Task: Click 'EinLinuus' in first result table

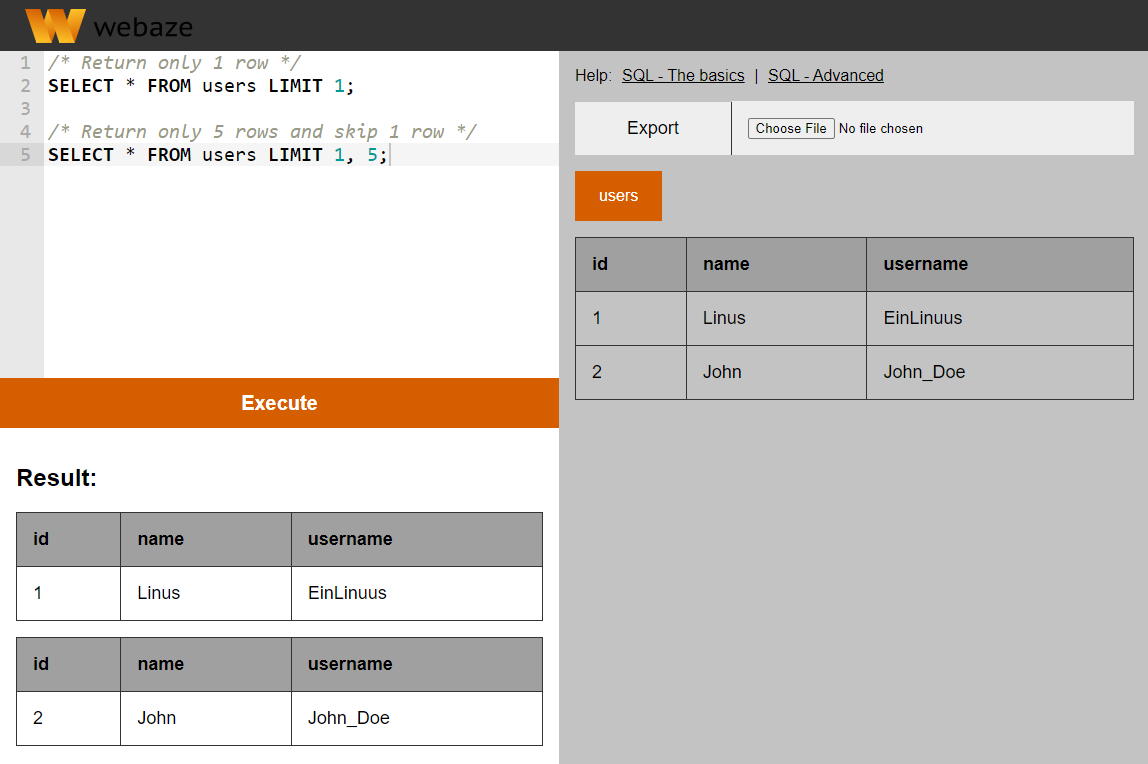Action: [417, 593]
